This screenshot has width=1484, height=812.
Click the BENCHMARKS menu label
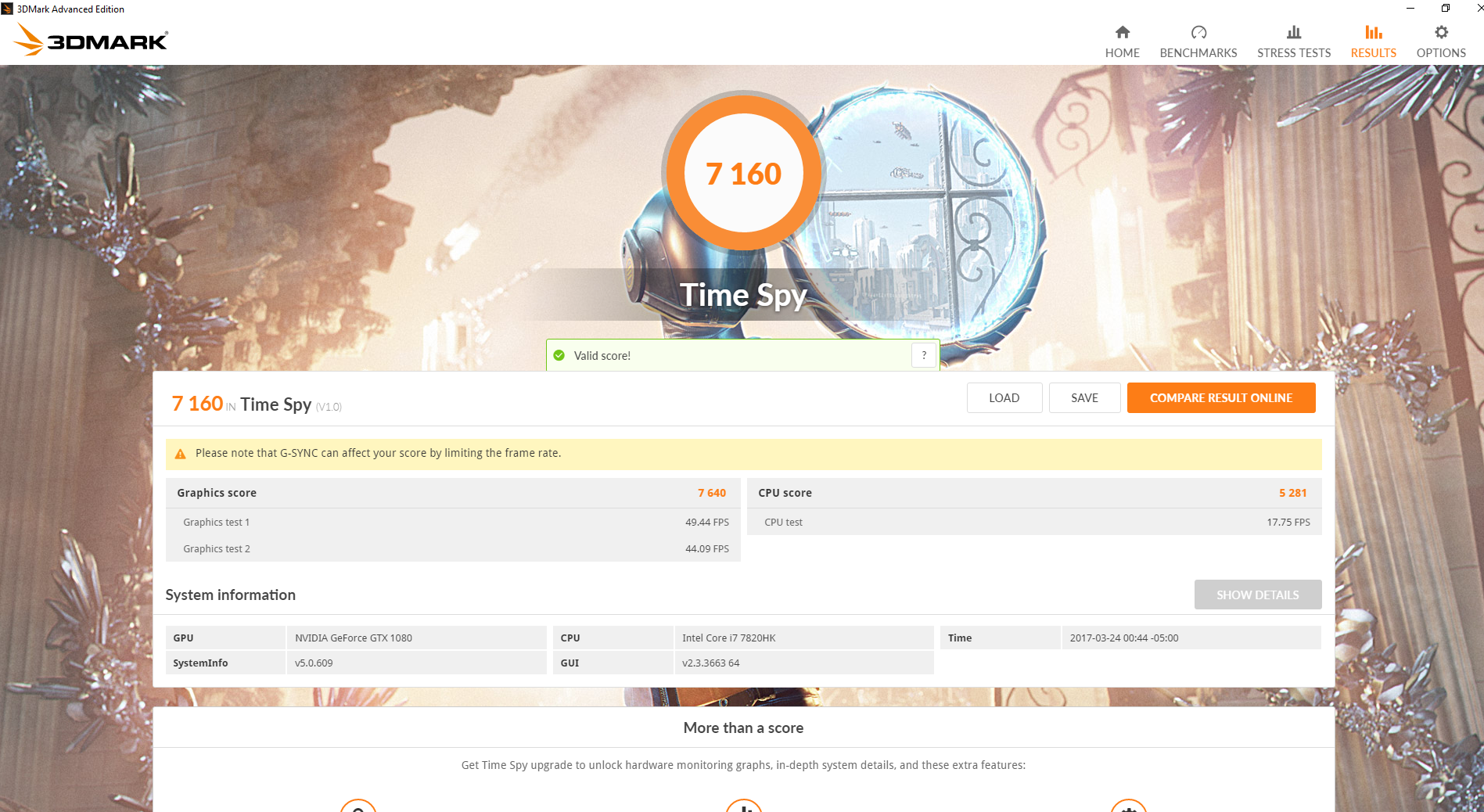1198,53
